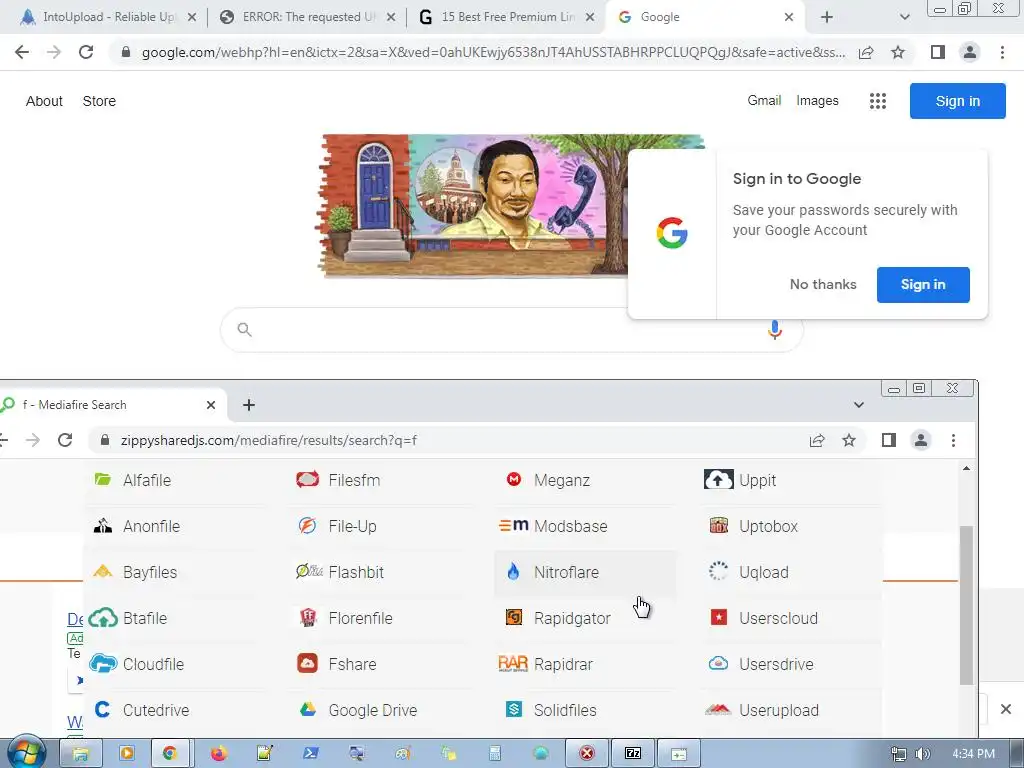Select Anonfile from the host list
This screenshot has width=1024, height=768.
[x=151, y=526]
